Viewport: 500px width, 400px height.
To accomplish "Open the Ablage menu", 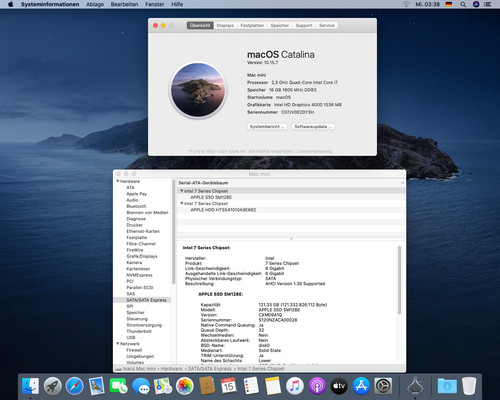I will [95, 4].
